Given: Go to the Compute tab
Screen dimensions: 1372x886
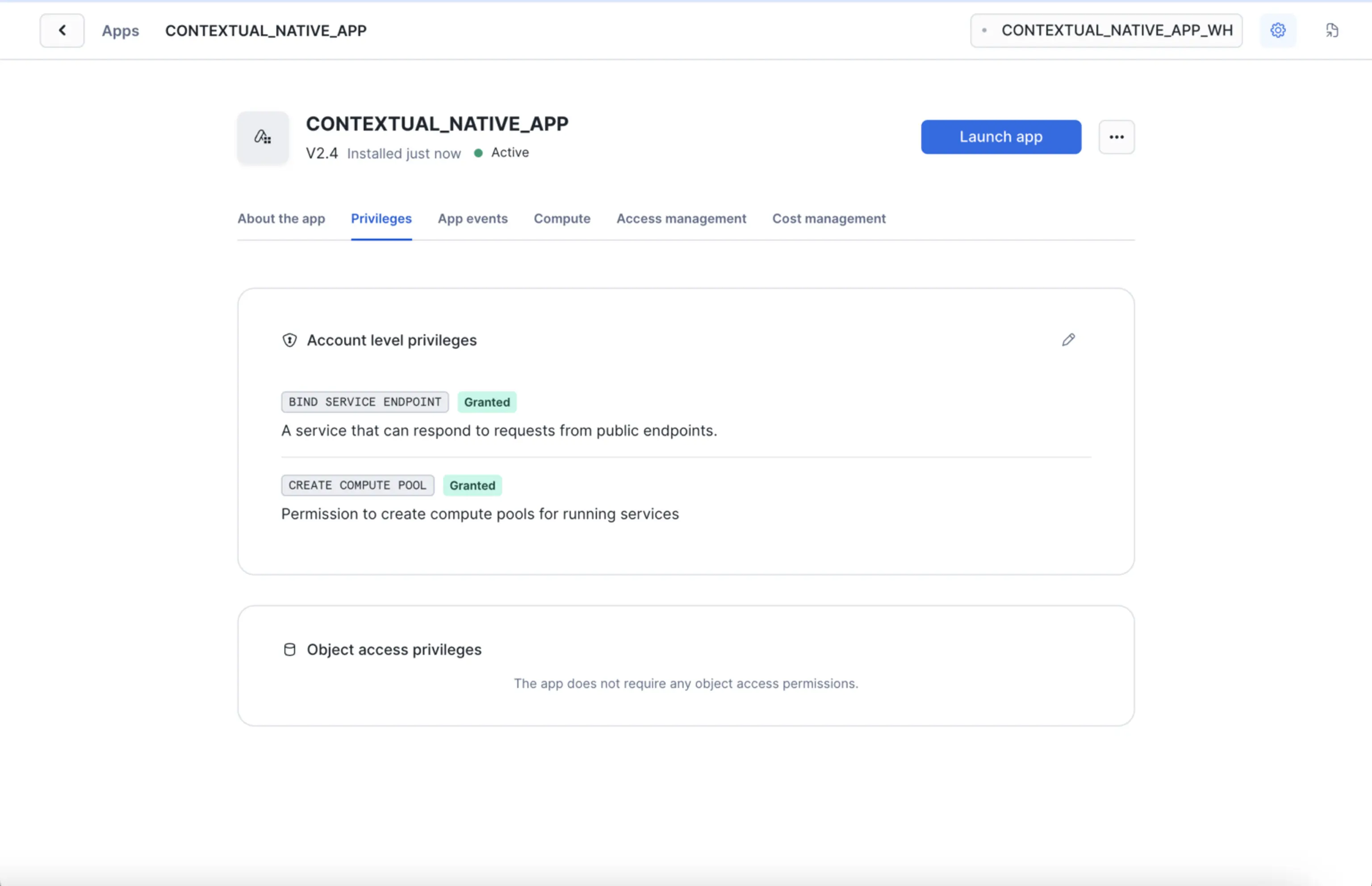Looking at the screenshot, I should (562, 219).
